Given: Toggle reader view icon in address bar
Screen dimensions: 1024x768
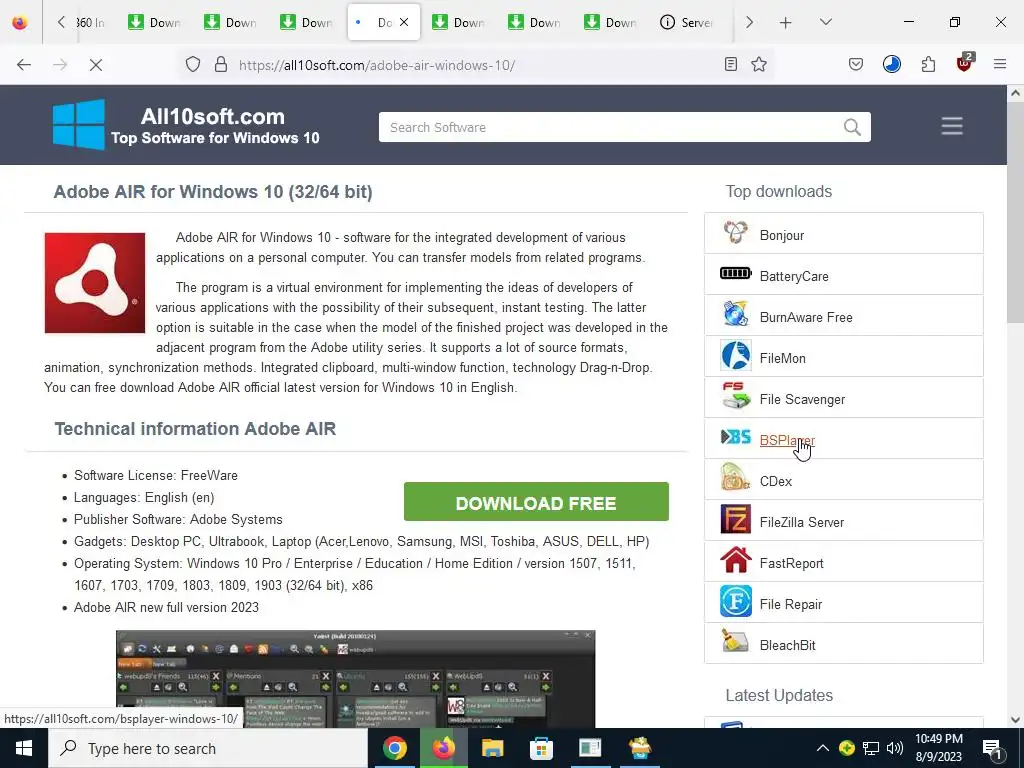Looking at the screenshot, I should pos(731,64).
